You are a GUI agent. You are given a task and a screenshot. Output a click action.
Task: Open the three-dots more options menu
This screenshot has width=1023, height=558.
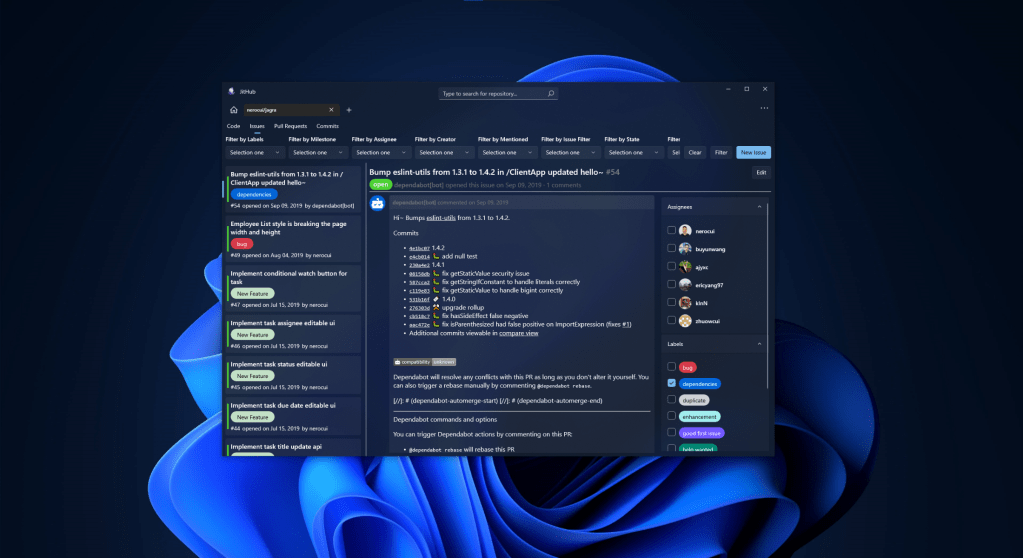pos(764,108)
